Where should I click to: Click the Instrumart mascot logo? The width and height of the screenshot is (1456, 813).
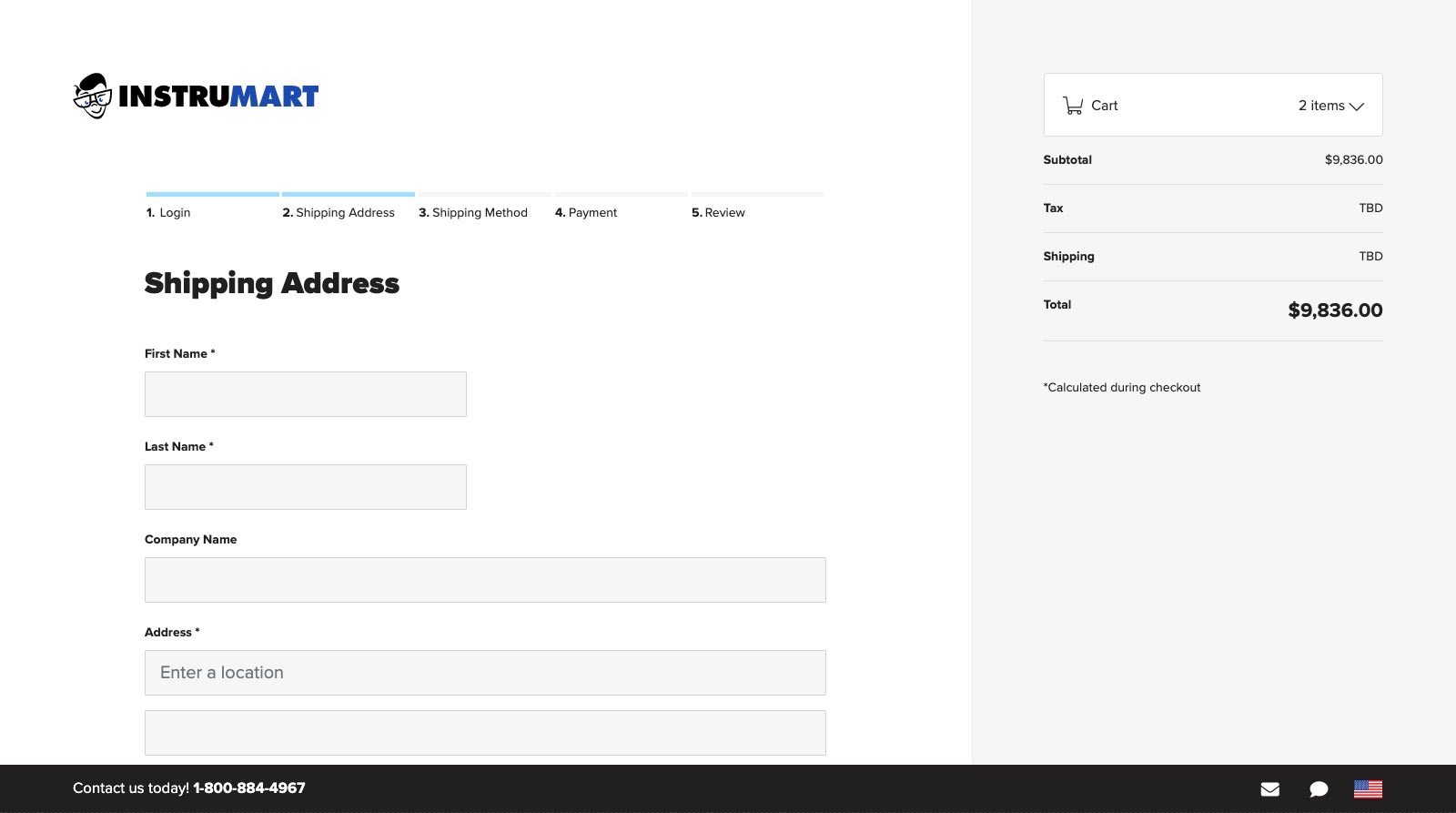92,96
